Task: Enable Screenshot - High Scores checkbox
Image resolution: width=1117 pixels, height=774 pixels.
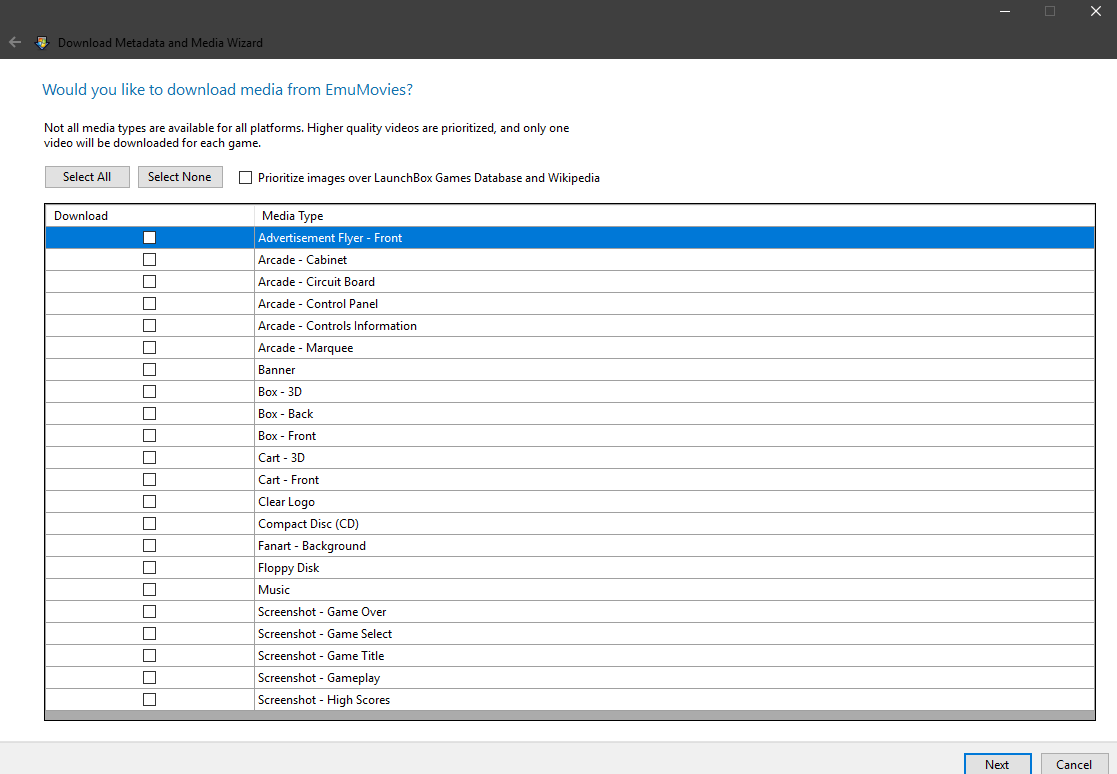Action: point(150,700)
